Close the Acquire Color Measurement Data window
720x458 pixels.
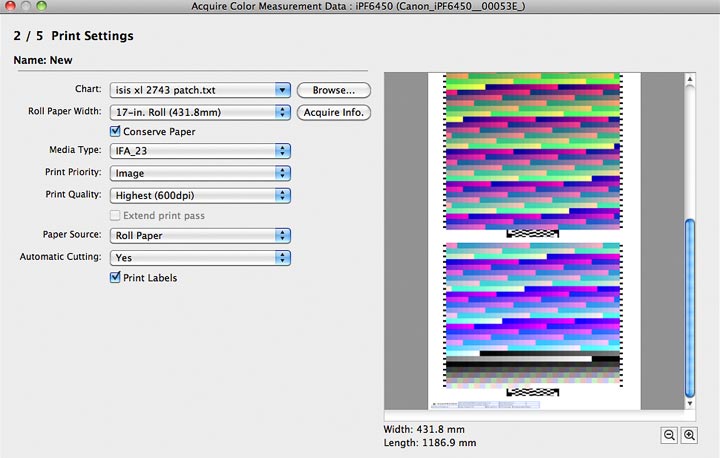[10, 6]
